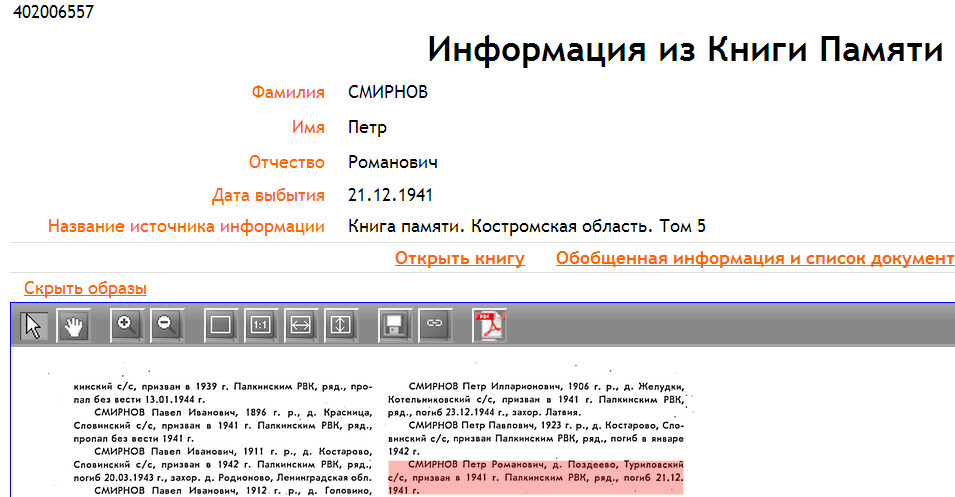Save the scanned image to disk
Screen dimensions: 955x497
394,325
